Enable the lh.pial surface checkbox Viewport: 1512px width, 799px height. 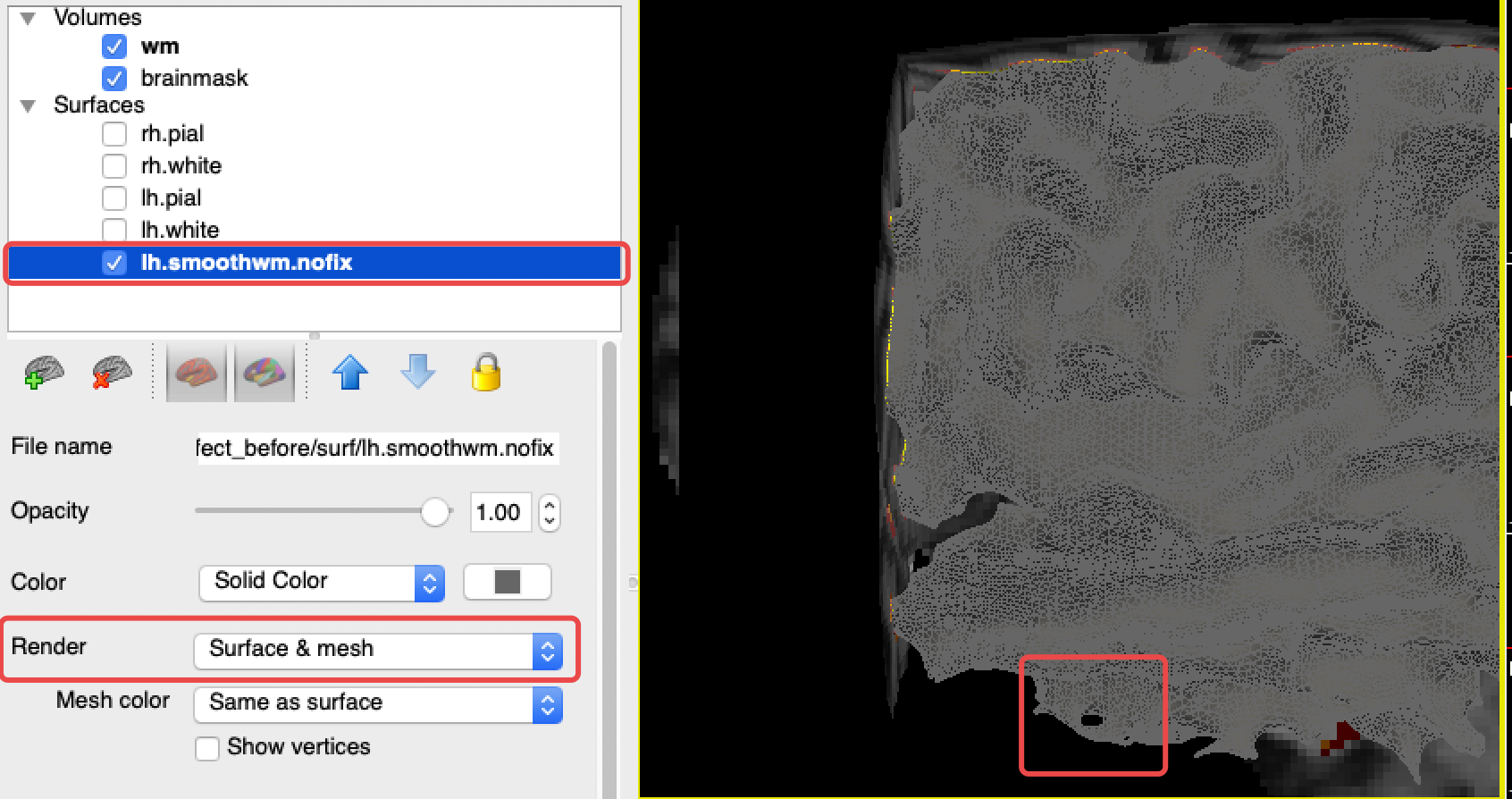pos(114,198)
